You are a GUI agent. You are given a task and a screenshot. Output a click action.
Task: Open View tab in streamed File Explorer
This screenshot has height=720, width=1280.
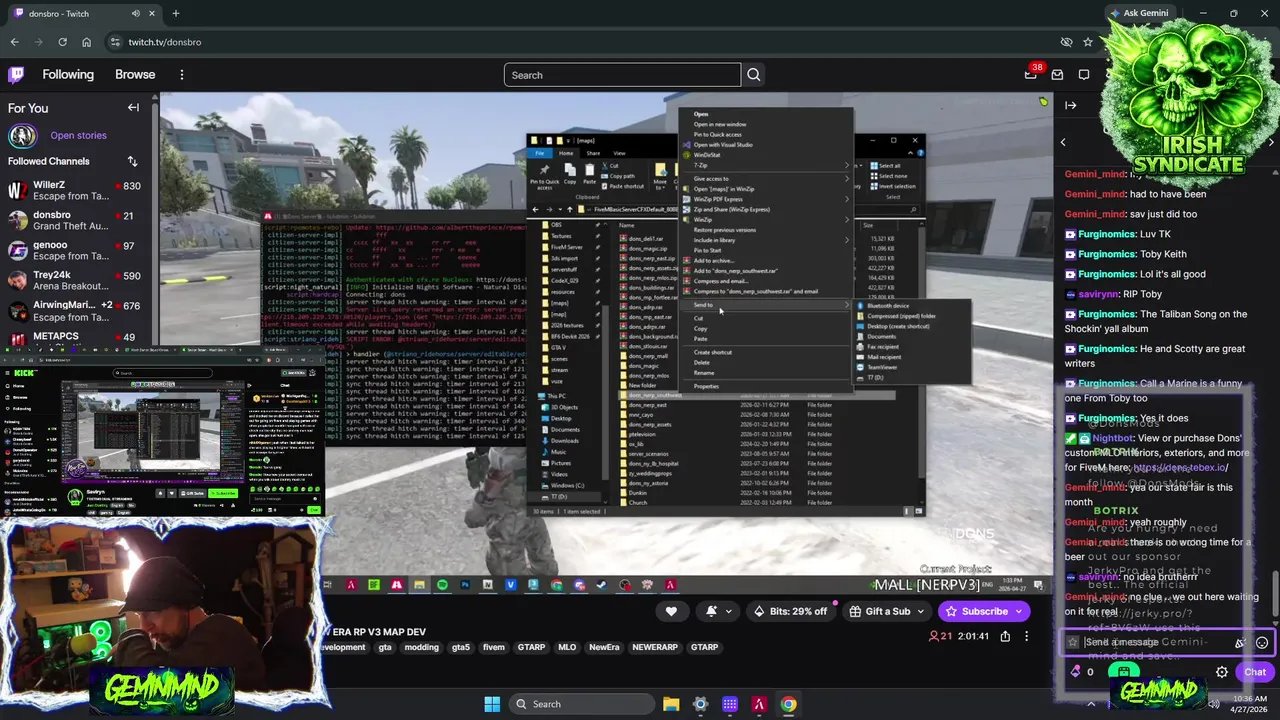[x=619, y=153]
